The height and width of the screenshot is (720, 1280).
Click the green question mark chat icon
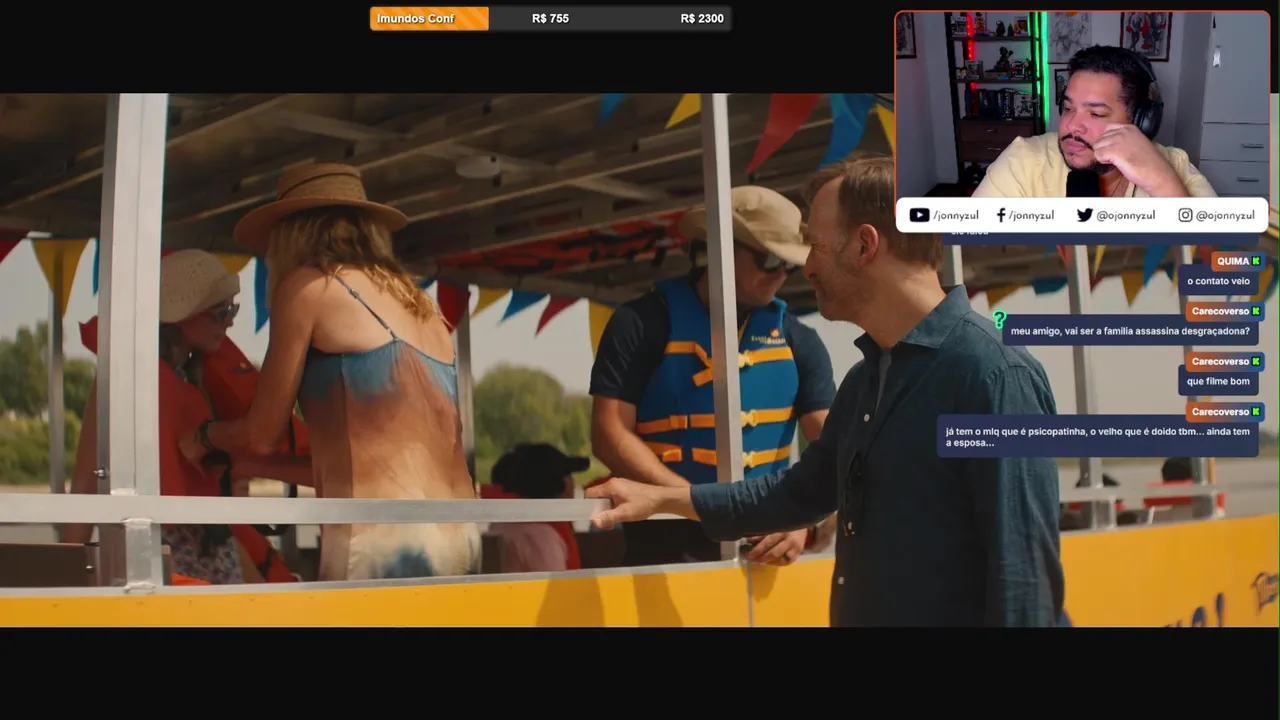(998, 320)
